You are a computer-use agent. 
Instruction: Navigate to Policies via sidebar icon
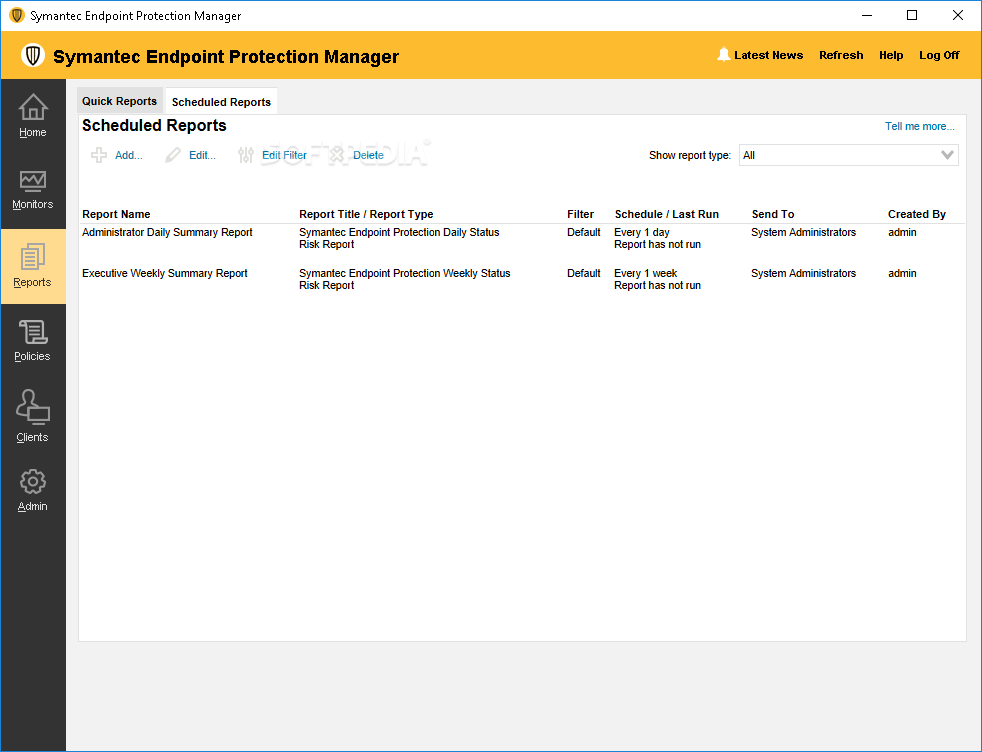33,340
